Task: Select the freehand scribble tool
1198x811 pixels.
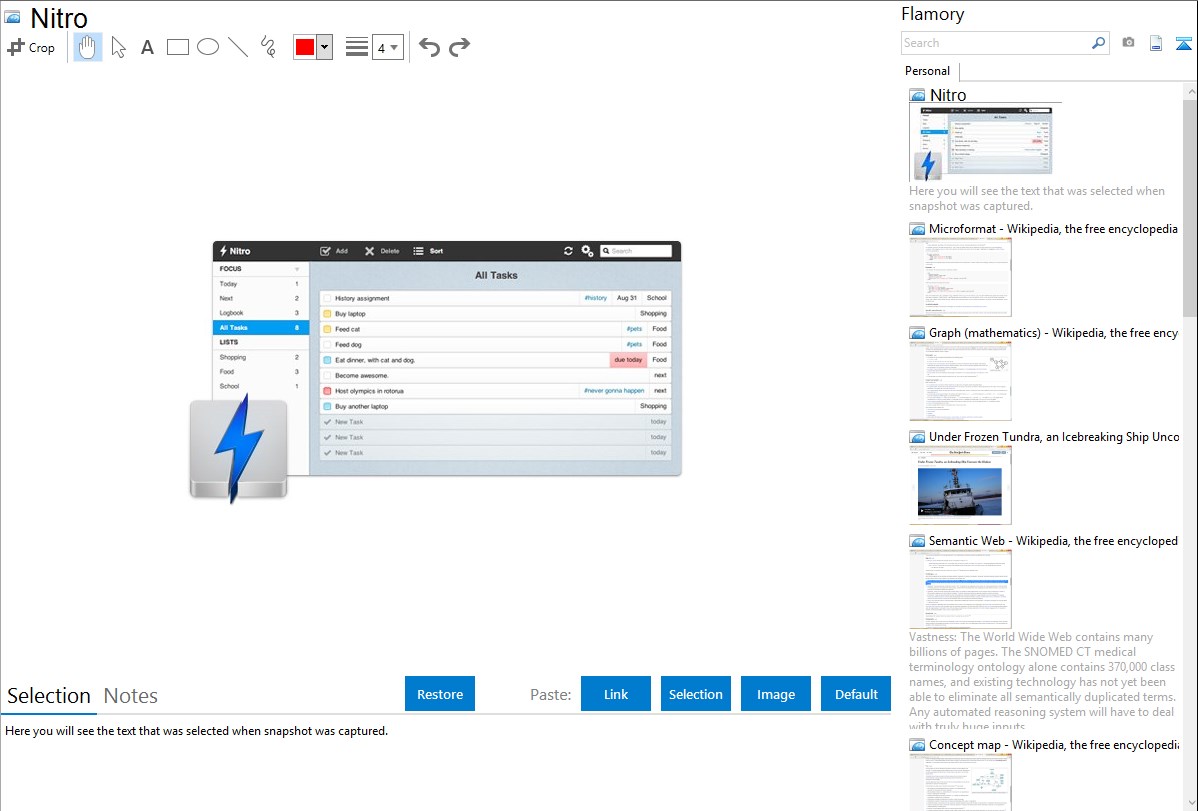Action: point(268,47)
